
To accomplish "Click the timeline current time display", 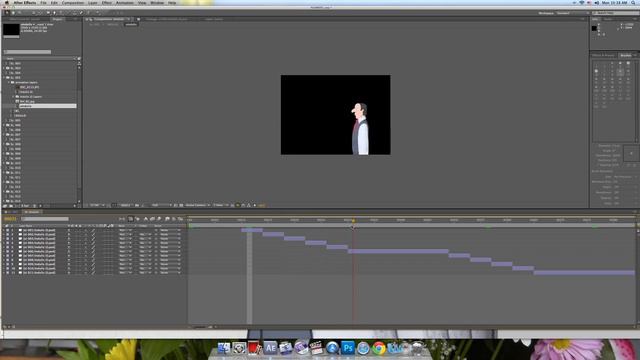I will click(x=10, y=219).
